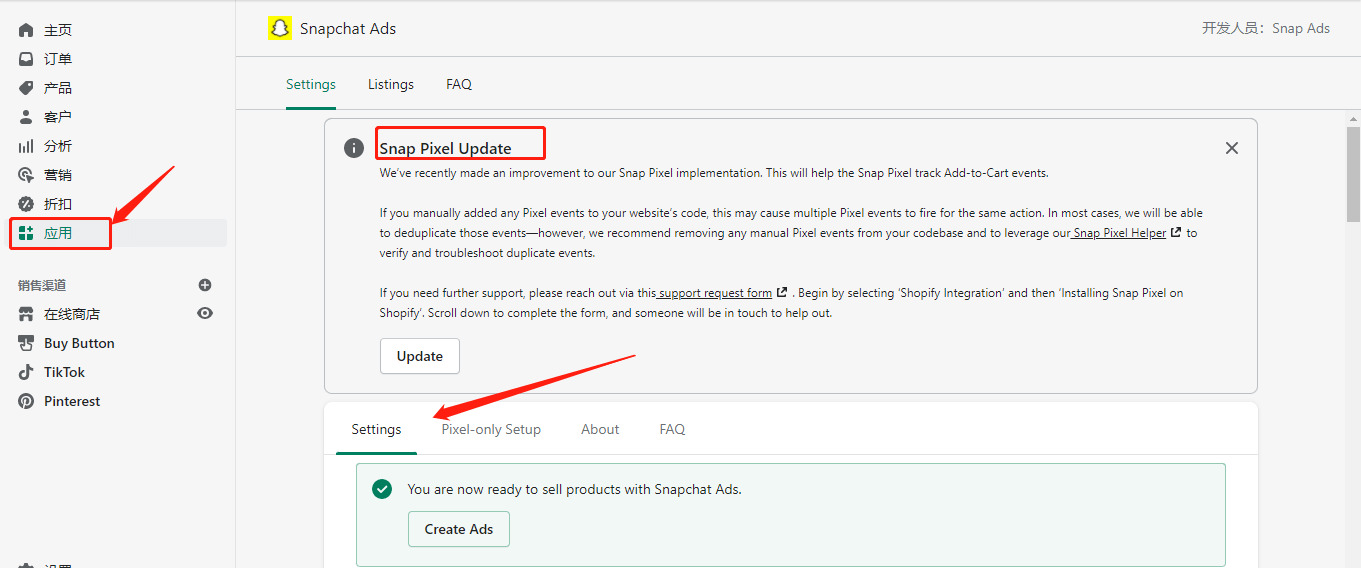Click info icon in Snap Pixel banner
This screenshot has width=1361, height=568.
pos(354,148)
